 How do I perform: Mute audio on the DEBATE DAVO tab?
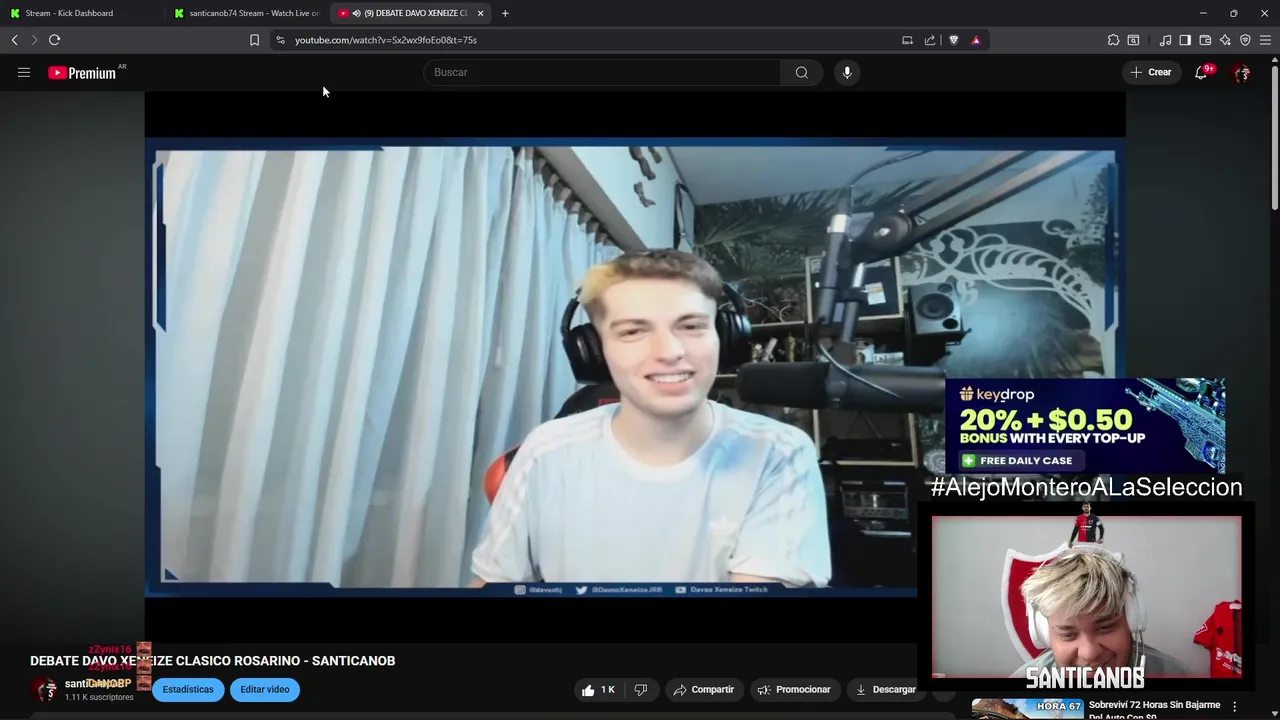click(356, 13)
